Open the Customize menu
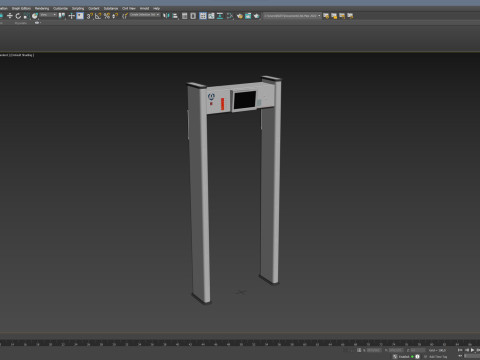Image resolution: width=480 pixels, height=360 pixels. [60, 8]
